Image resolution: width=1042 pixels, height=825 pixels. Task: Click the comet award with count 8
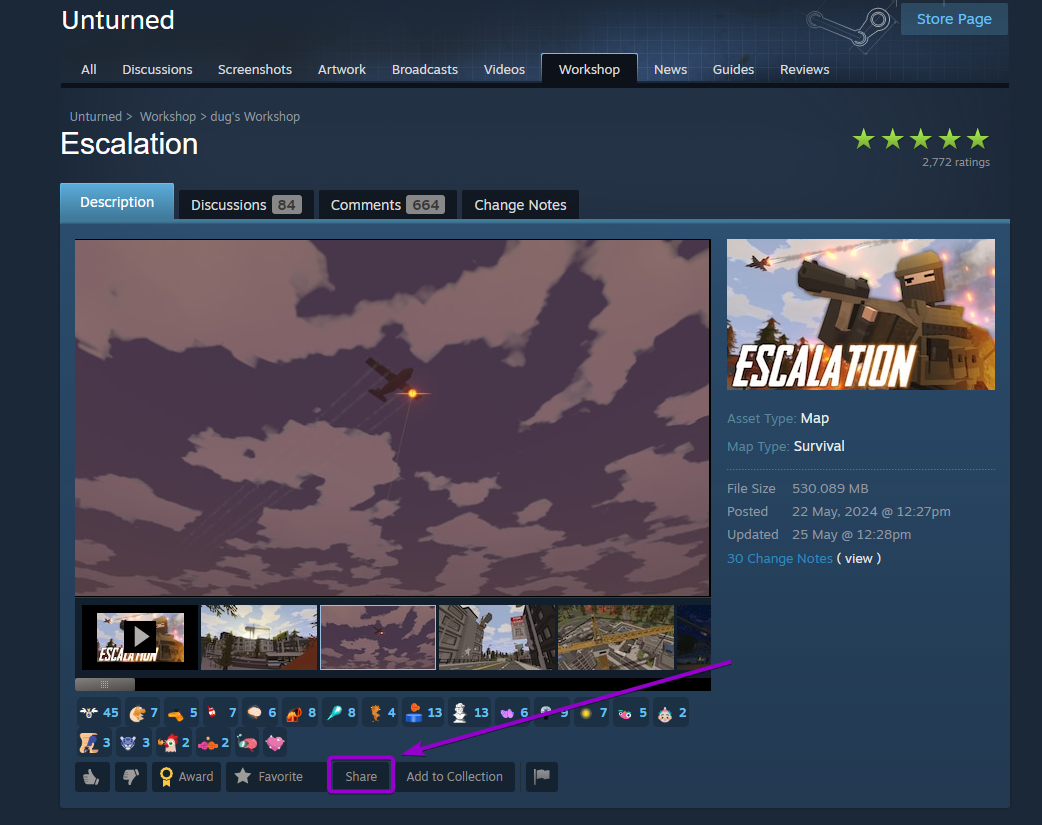tap(341, 713)
